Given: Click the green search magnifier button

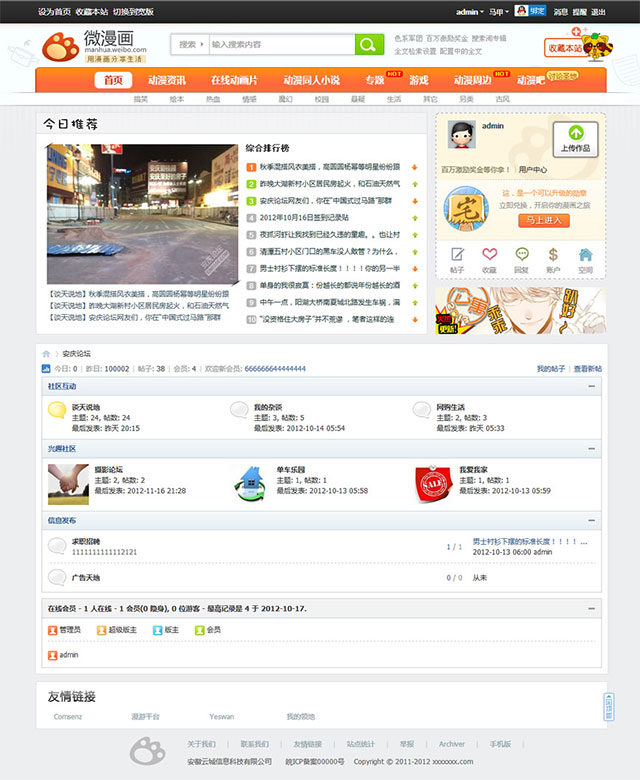Looking at the screenshot, I should coord(369,45).
